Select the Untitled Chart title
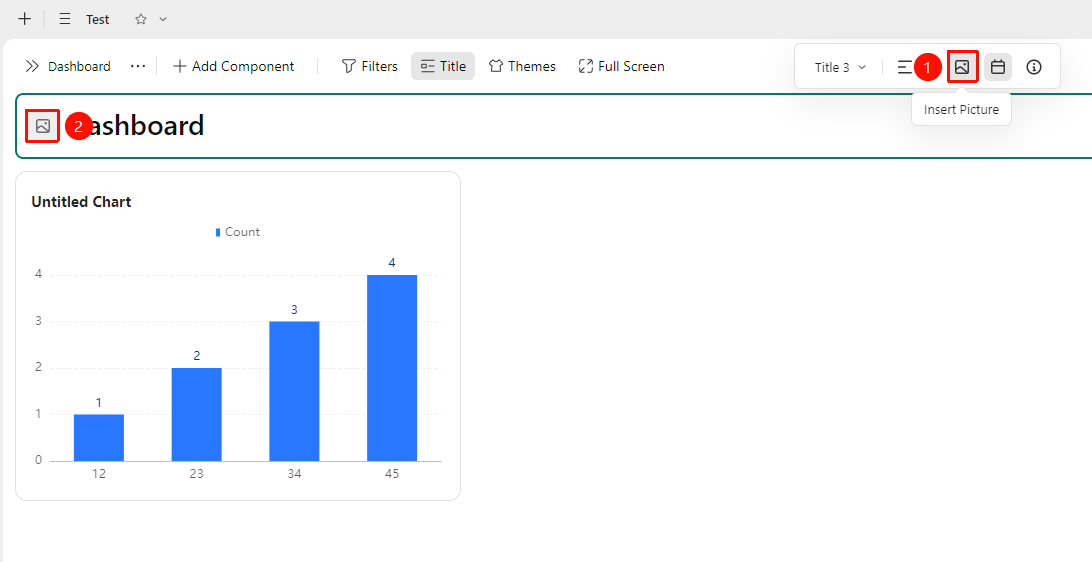Viewport: 1092px width, 562px height. pyautogui.click(x=81, y=202)
